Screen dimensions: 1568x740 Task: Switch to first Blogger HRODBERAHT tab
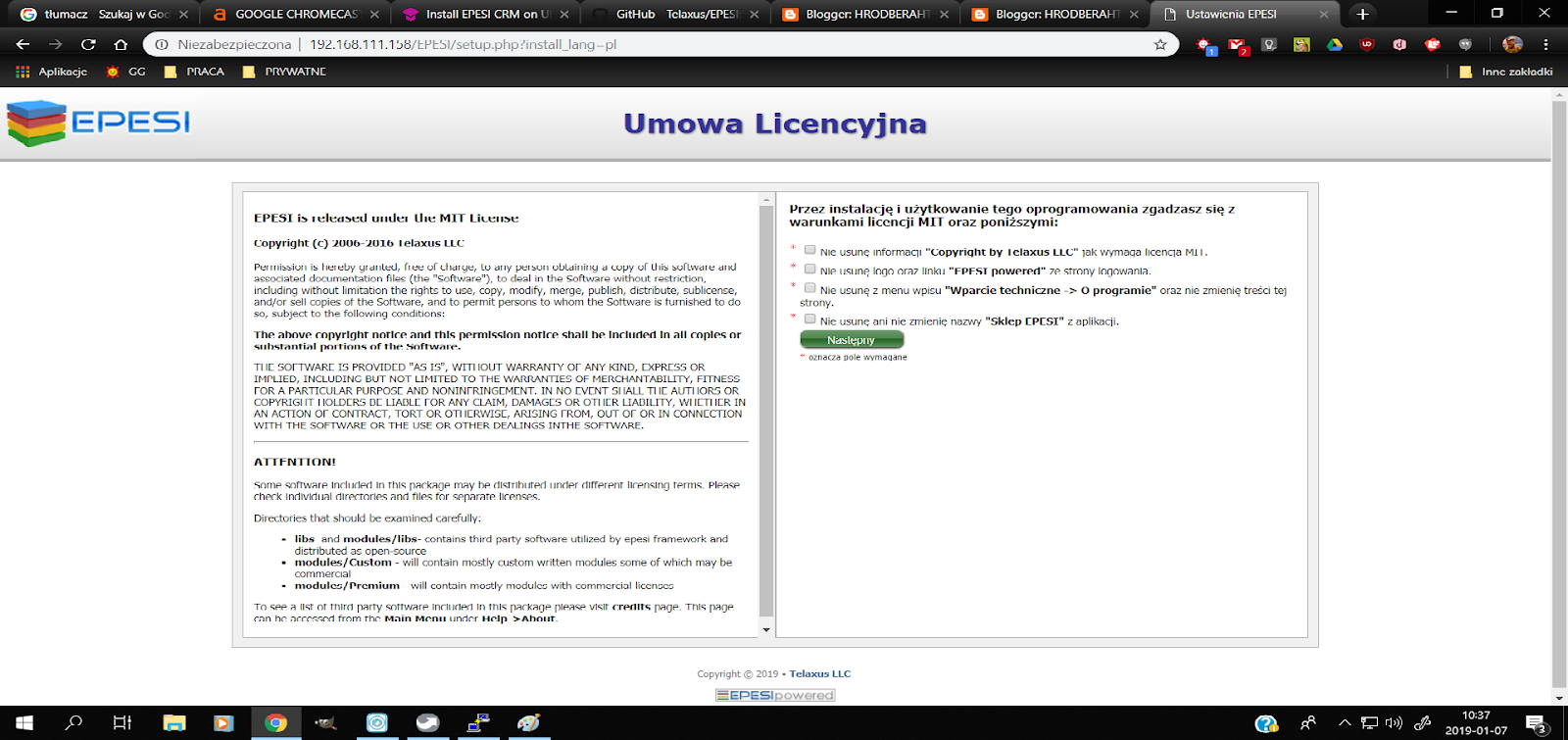pyautogui.click(x=865, y=15)
